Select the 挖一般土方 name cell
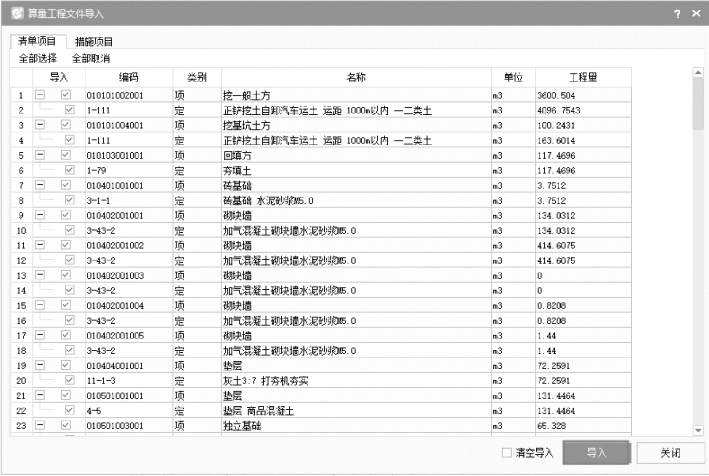Screen dimensions: 709x476 [356, 95]
